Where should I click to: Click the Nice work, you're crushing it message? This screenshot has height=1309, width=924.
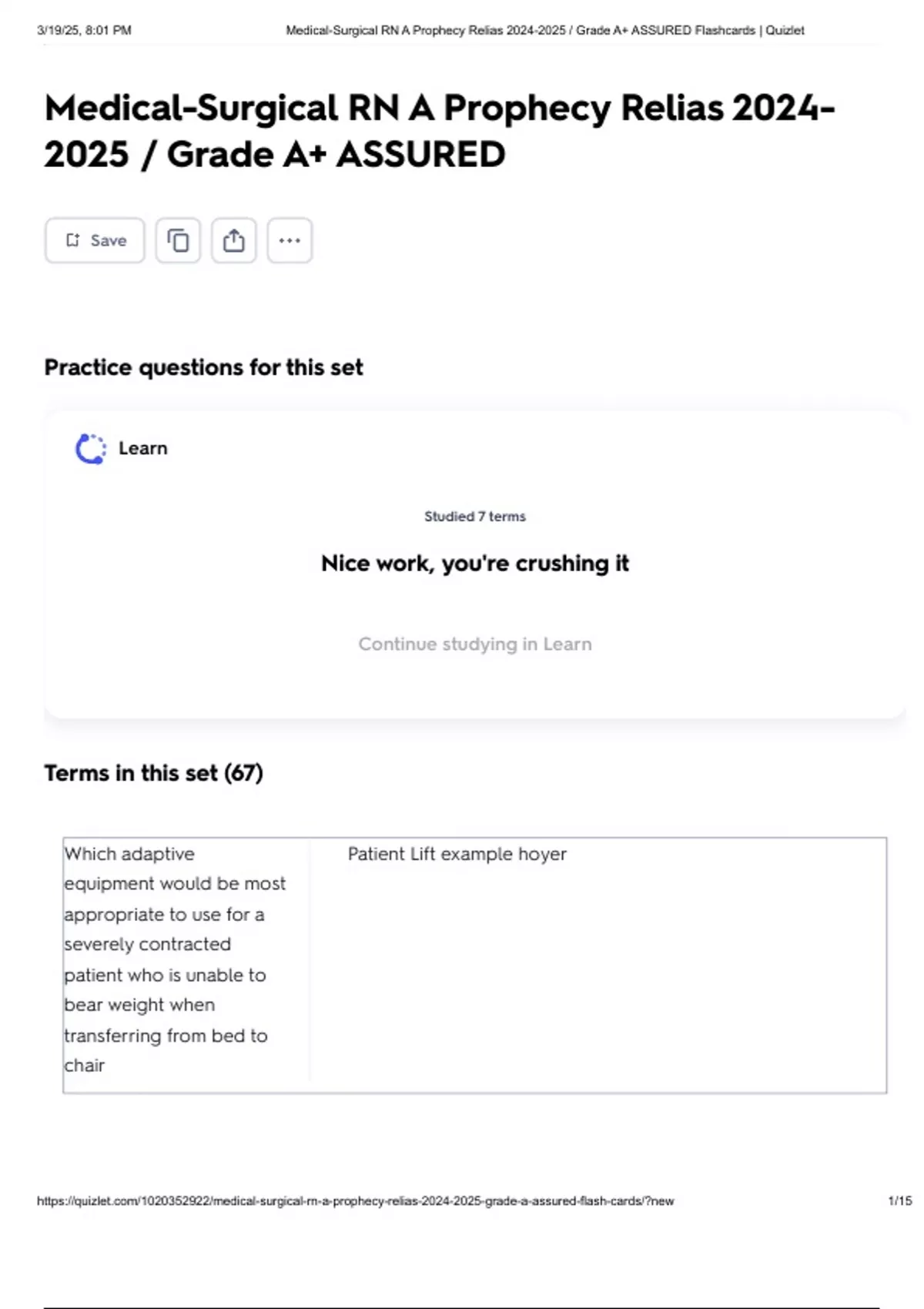[474, 564]
